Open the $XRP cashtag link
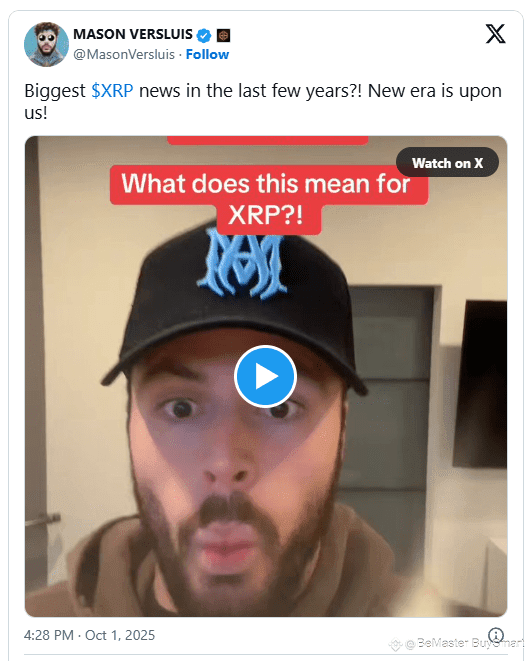532x661 pixels. [x=112, y=91]
